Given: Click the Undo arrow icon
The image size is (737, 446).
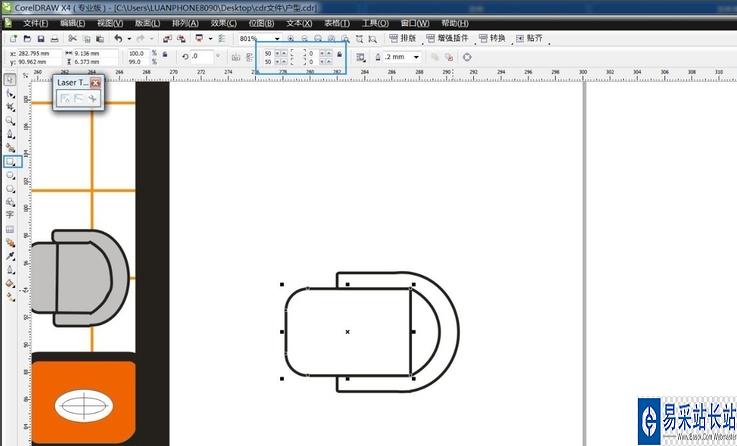Looking at the screenshot, I should [118, 38].
